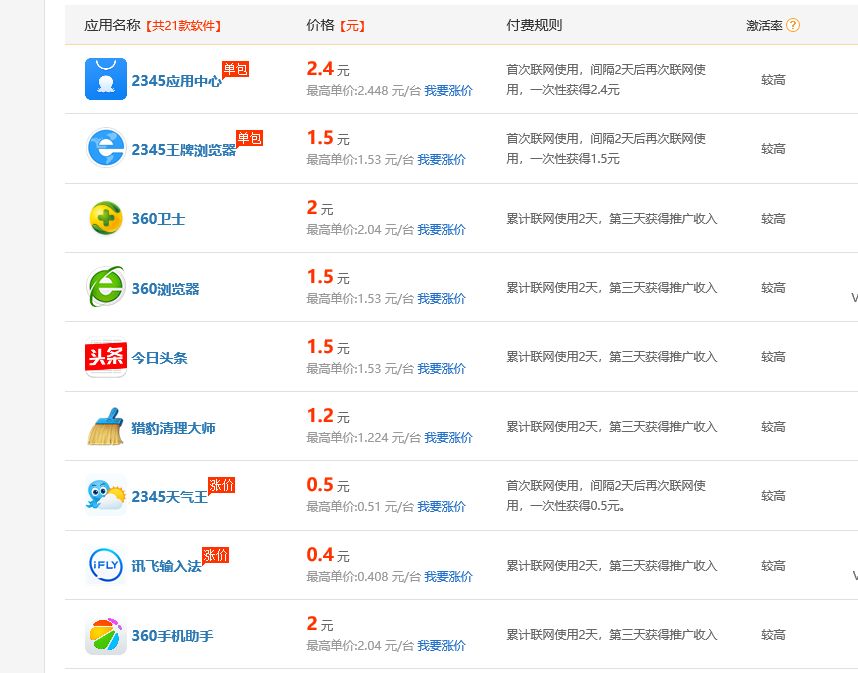Click 我要涨价 in the 360浏览器 row
The height and width of the screenshot is (673, 858).
[x=441, y=299]
